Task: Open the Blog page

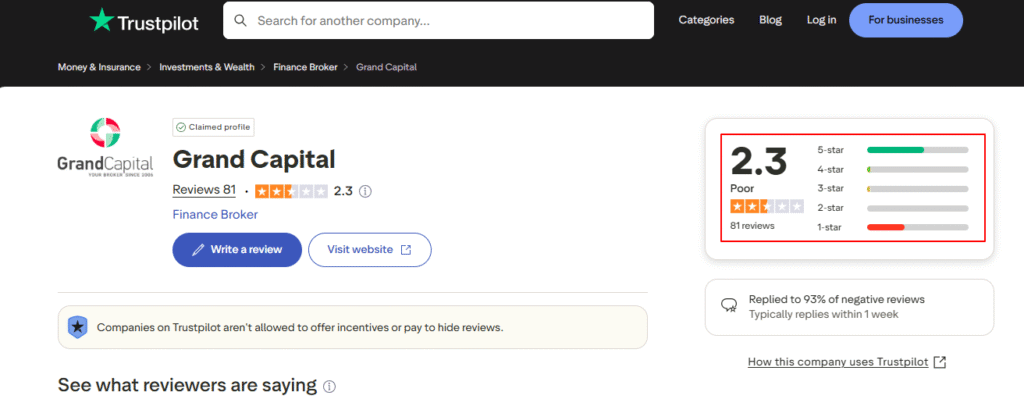Action: [x=770, y=20]
